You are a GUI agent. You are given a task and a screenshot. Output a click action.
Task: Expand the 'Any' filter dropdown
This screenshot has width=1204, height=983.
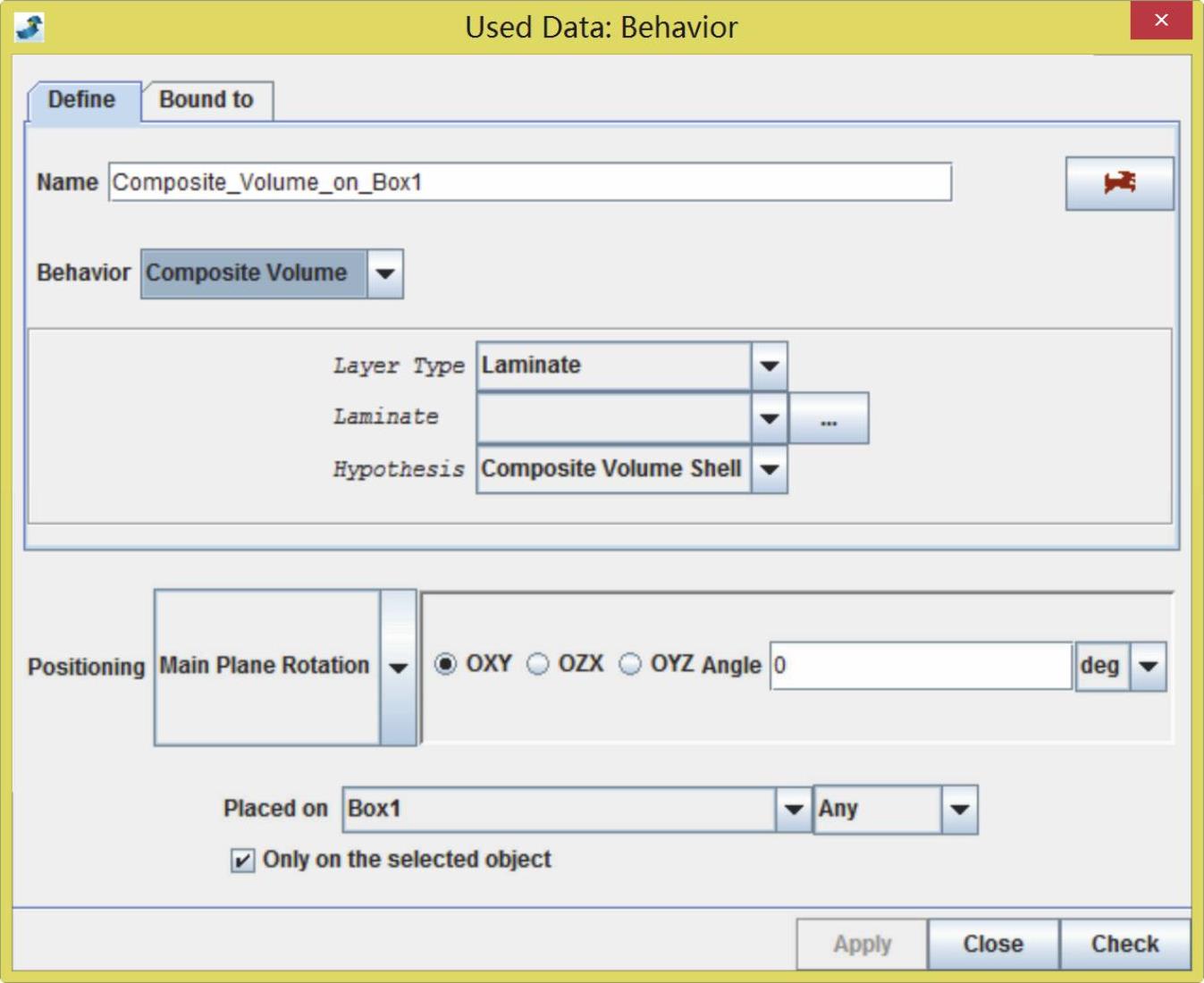point(959,810)
